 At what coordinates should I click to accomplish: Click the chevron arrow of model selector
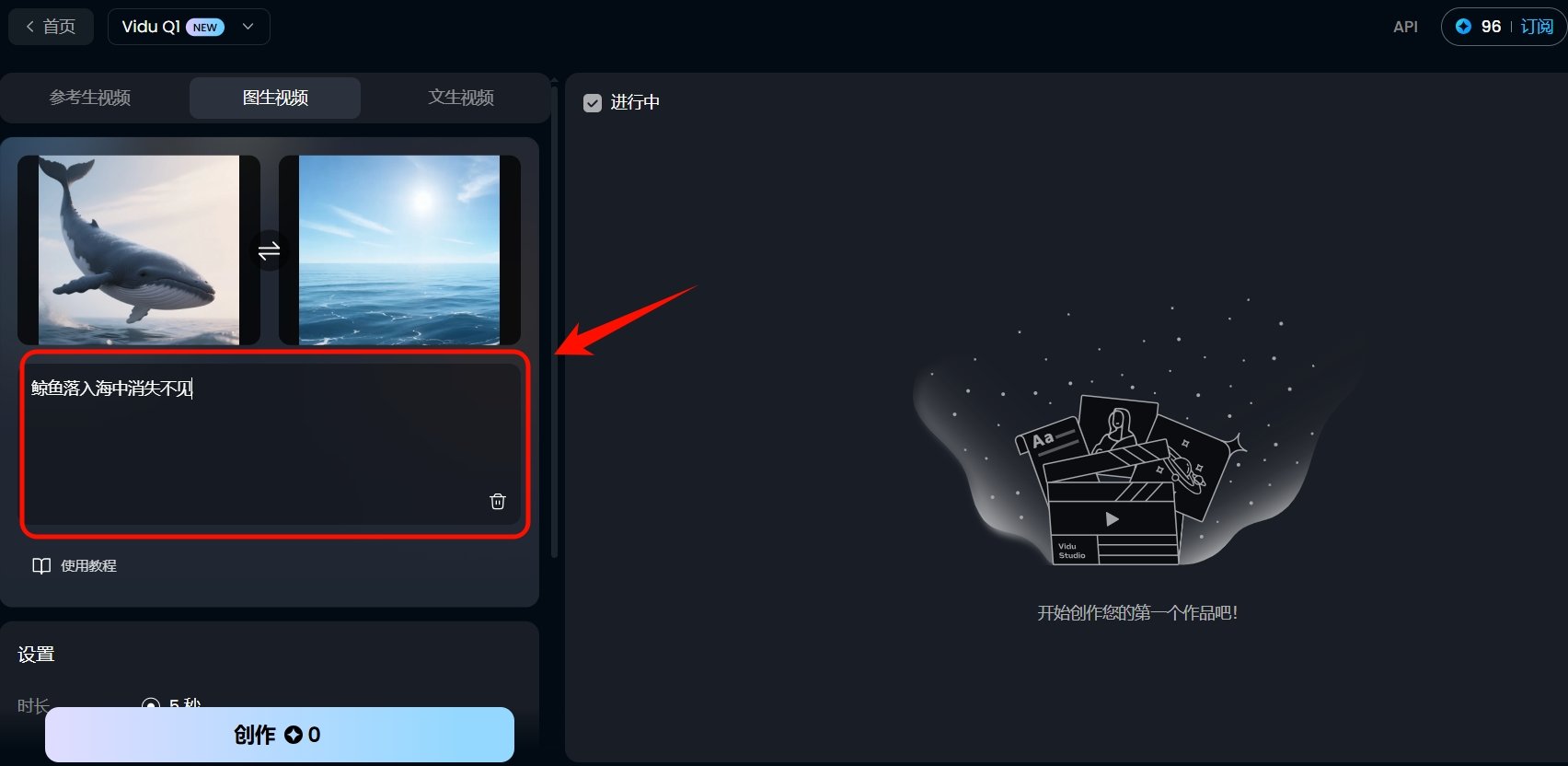tap(248, 27)
